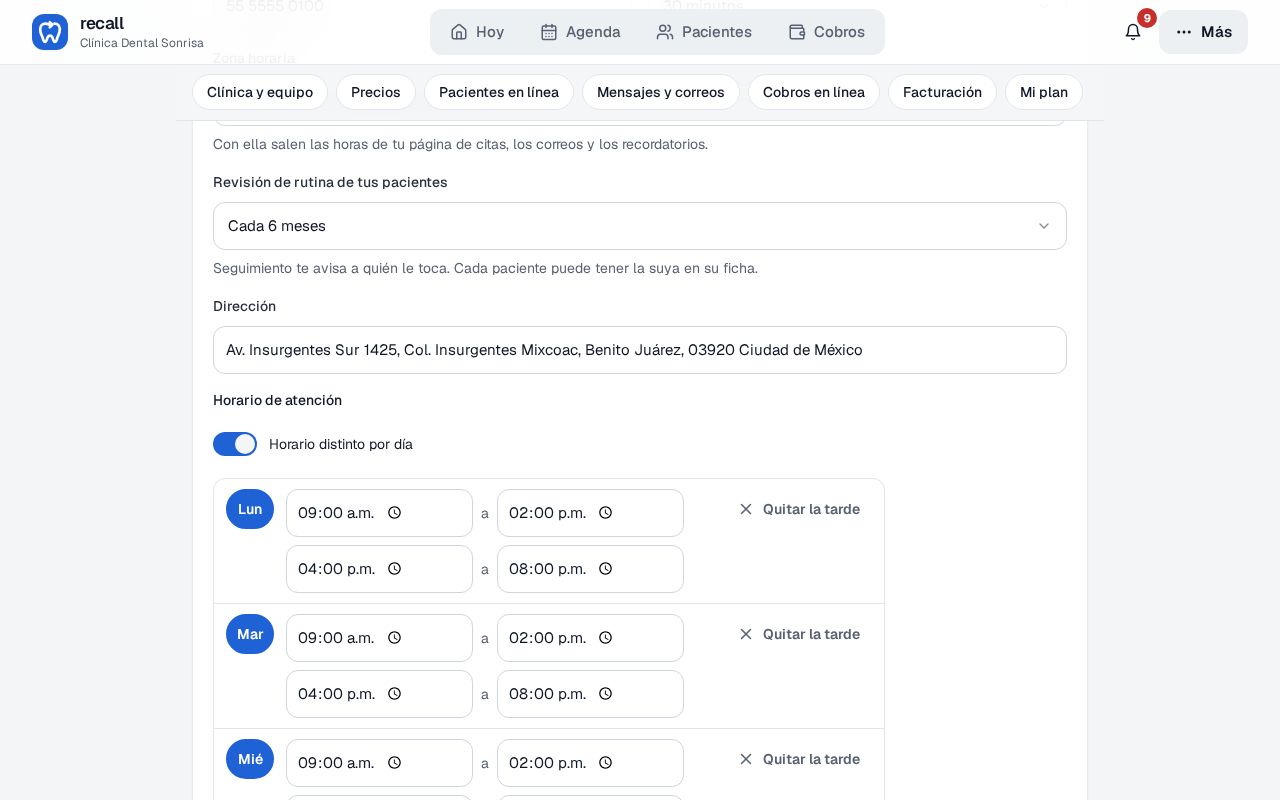Click the red 9 notification badge
Image resolution: width=1280 pixels, height=800 pixels.
1147,18
